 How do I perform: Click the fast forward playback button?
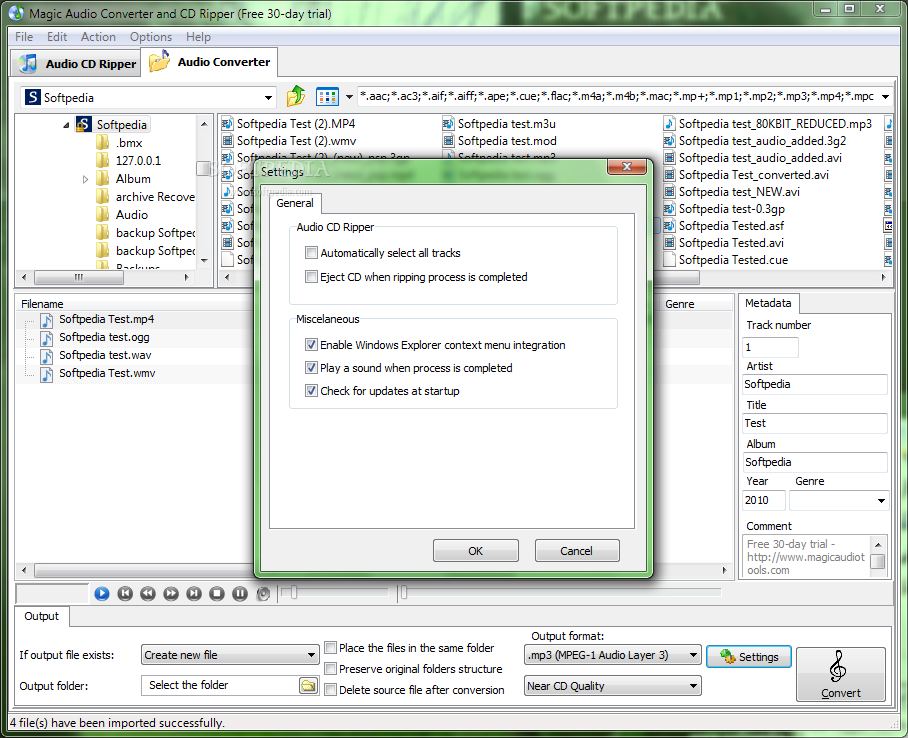[171, 594]
